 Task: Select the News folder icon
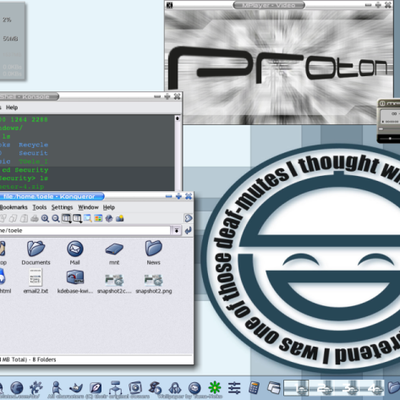pos(153,253)
